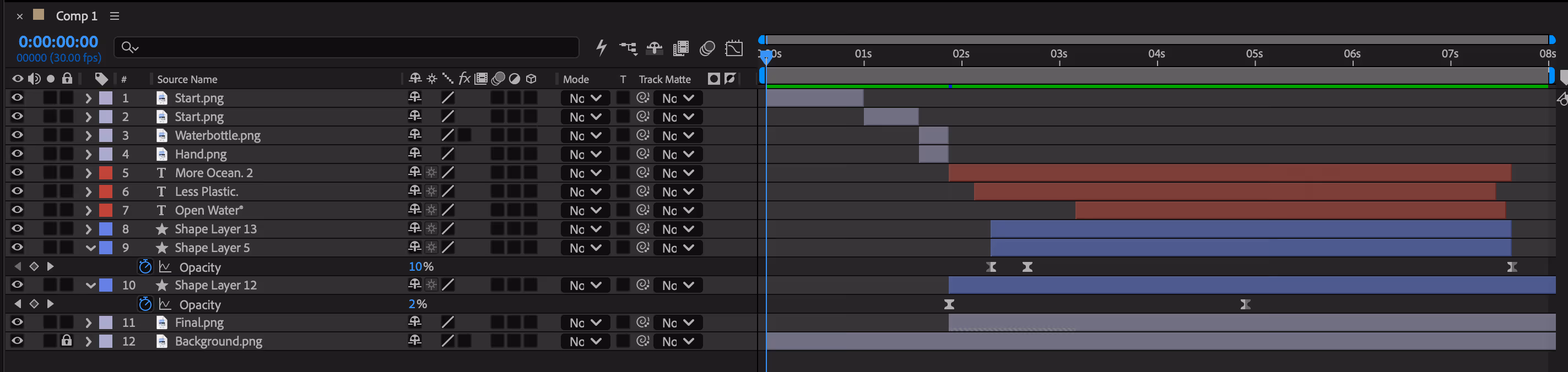Go to next keyframe of Shape Layer 12 Opacity
The image size is (1568, 372).
[51, 304]
